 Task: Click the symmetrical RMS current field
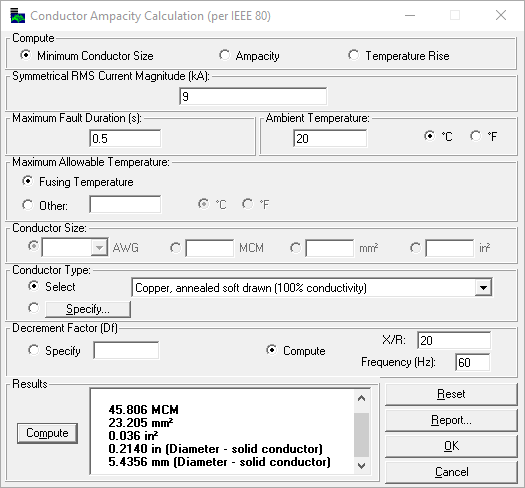click(x=253, y=96)
